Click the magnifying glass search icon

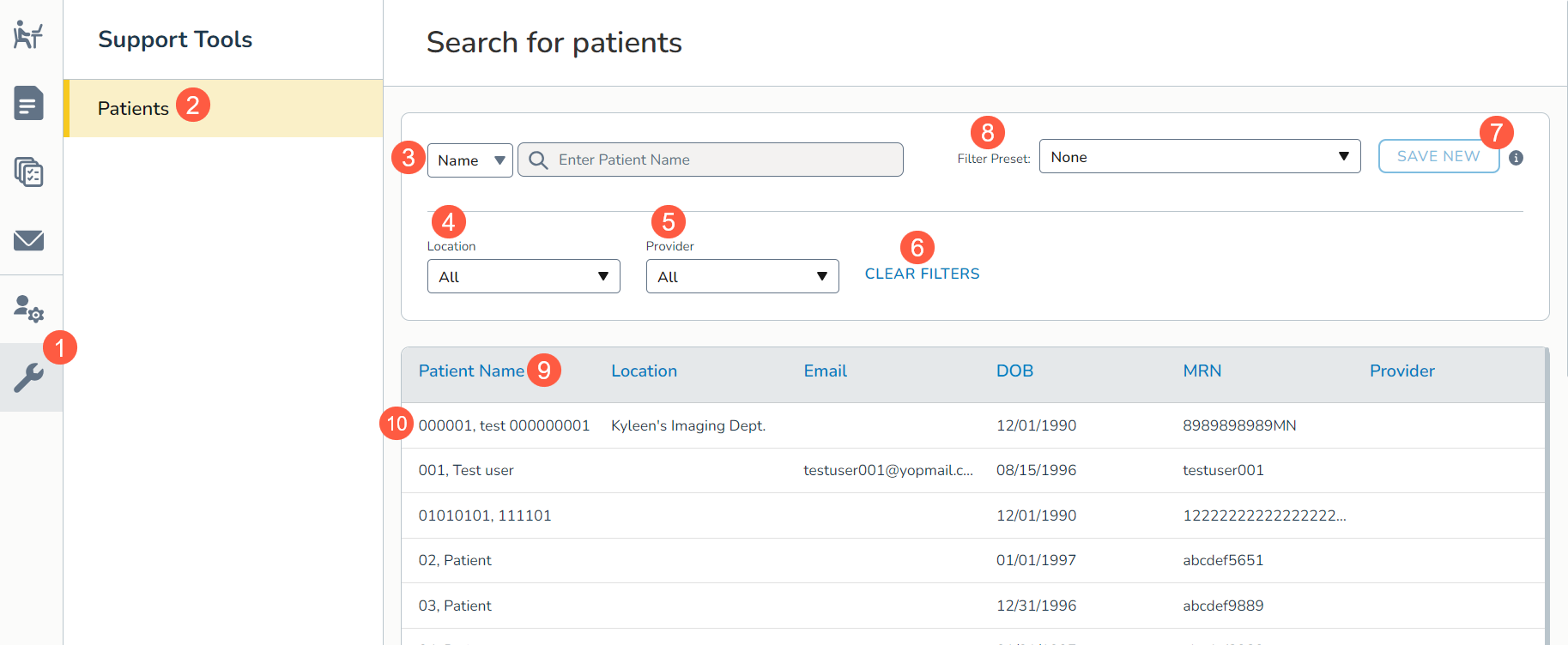click(538, 160)
